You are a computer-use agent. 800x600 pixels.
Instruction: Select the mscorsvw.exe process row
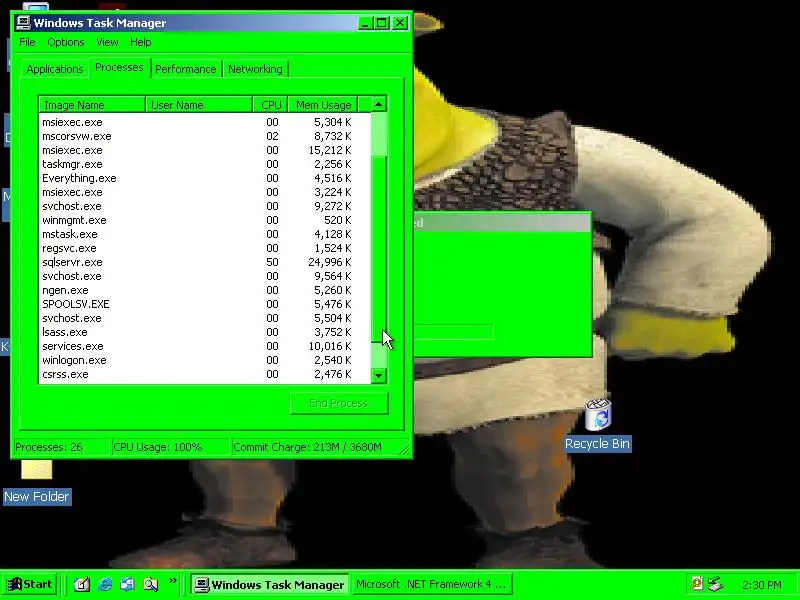click(205, 136)
